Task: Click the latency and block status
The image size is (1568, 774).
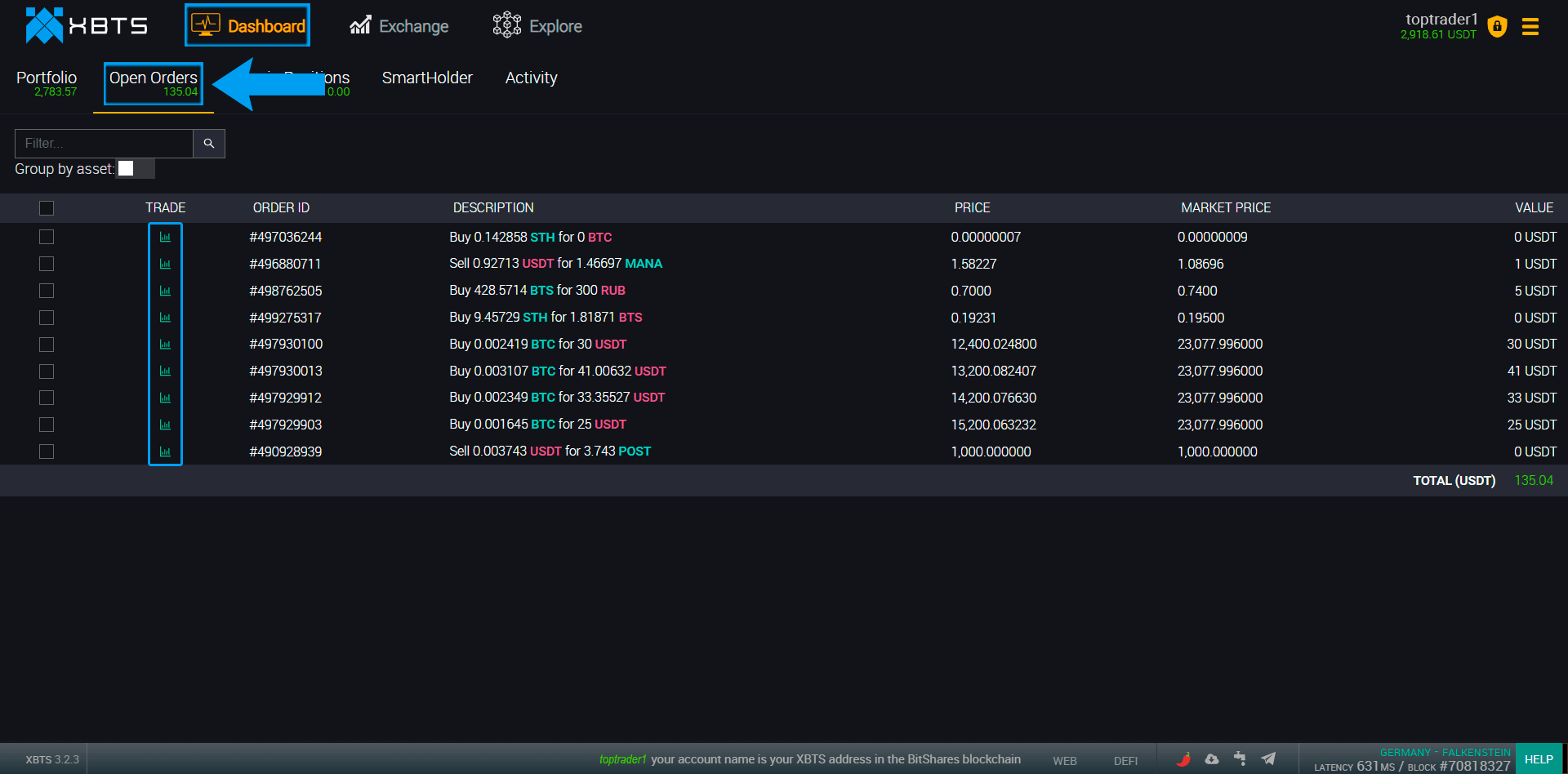Action: pos(1412,766)
